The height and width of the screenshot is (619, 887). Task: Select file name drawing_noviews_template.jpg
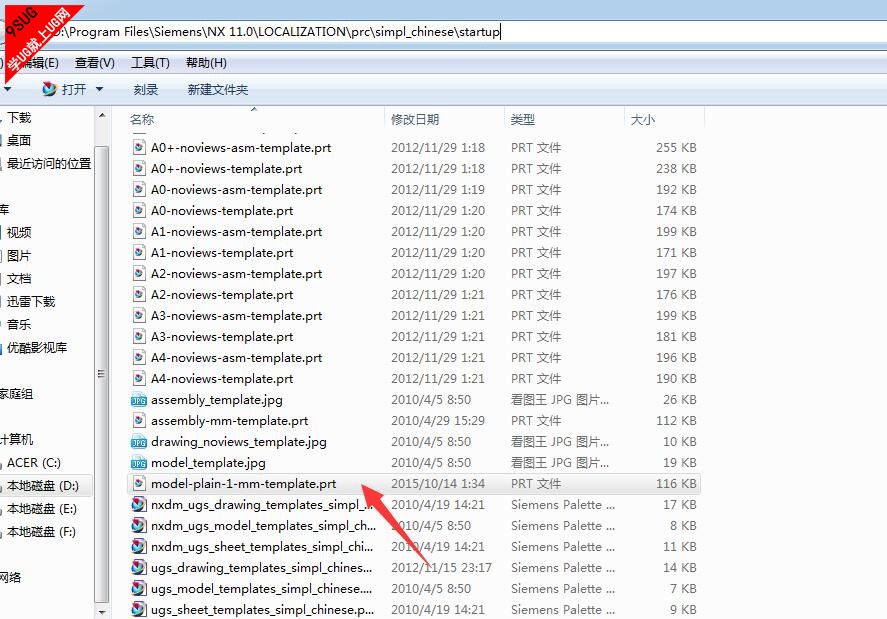click(239, 442)
